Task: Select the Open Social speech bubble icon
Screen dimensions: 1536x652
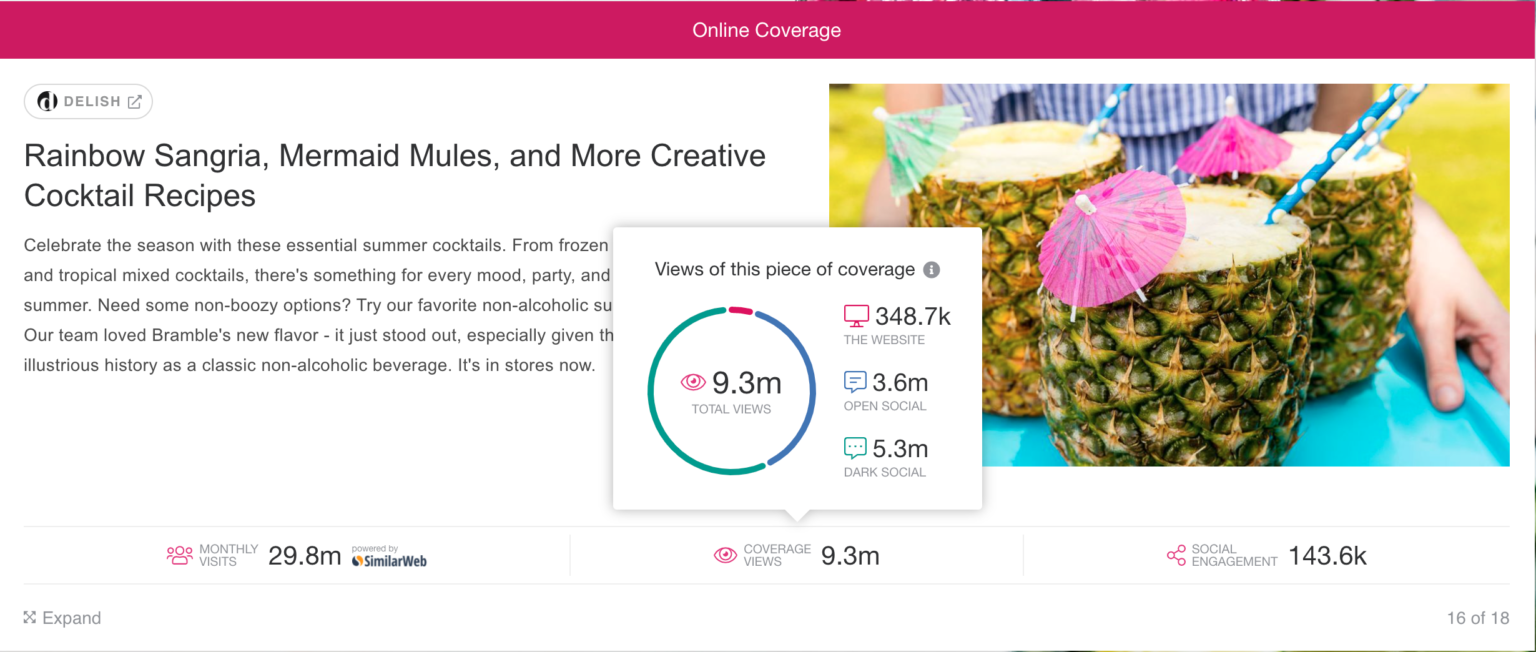Action: (855, 381)
